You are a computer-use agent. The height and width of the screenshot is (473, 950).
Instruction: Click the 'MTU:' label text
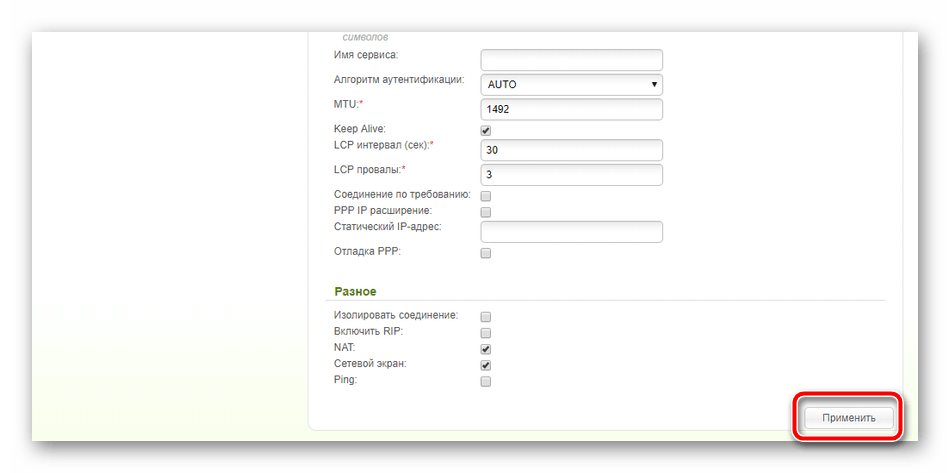pyautogui.click(x=348, y=104)
